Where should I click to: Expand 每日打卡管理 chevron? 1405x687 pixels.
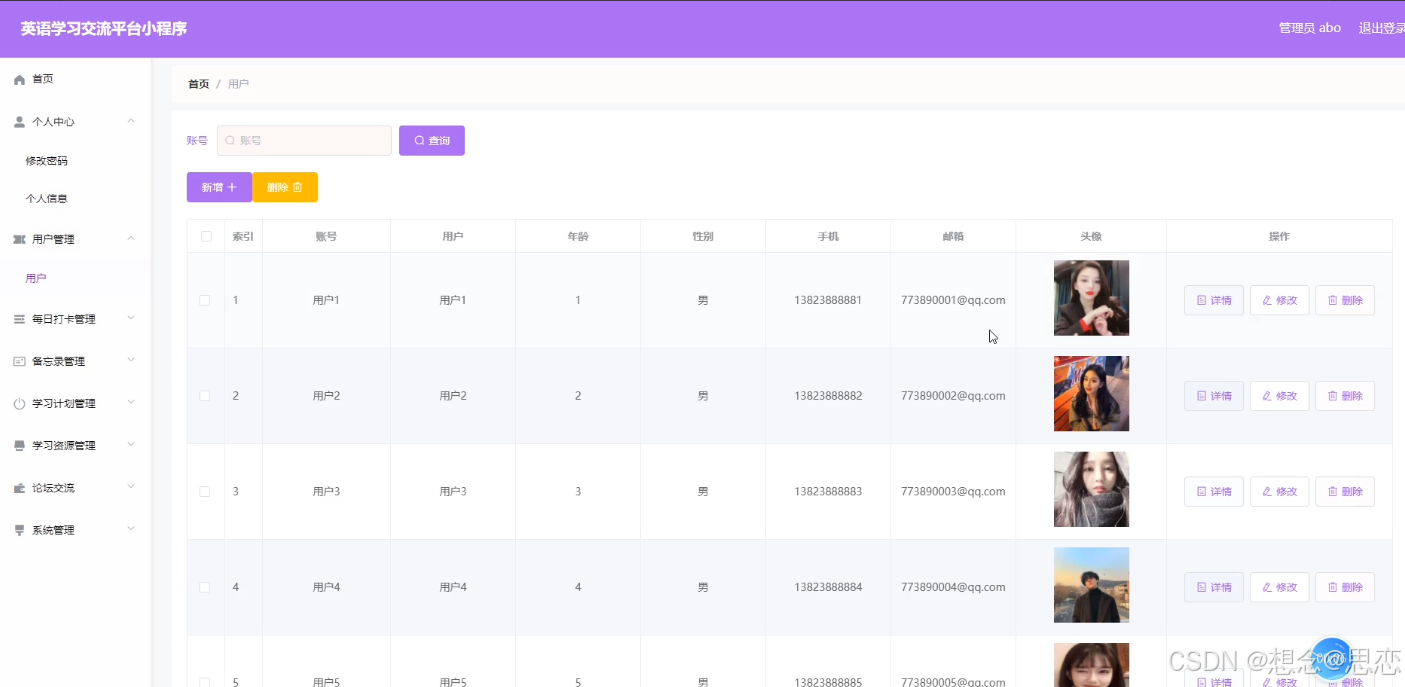click(x=131, y=318)
